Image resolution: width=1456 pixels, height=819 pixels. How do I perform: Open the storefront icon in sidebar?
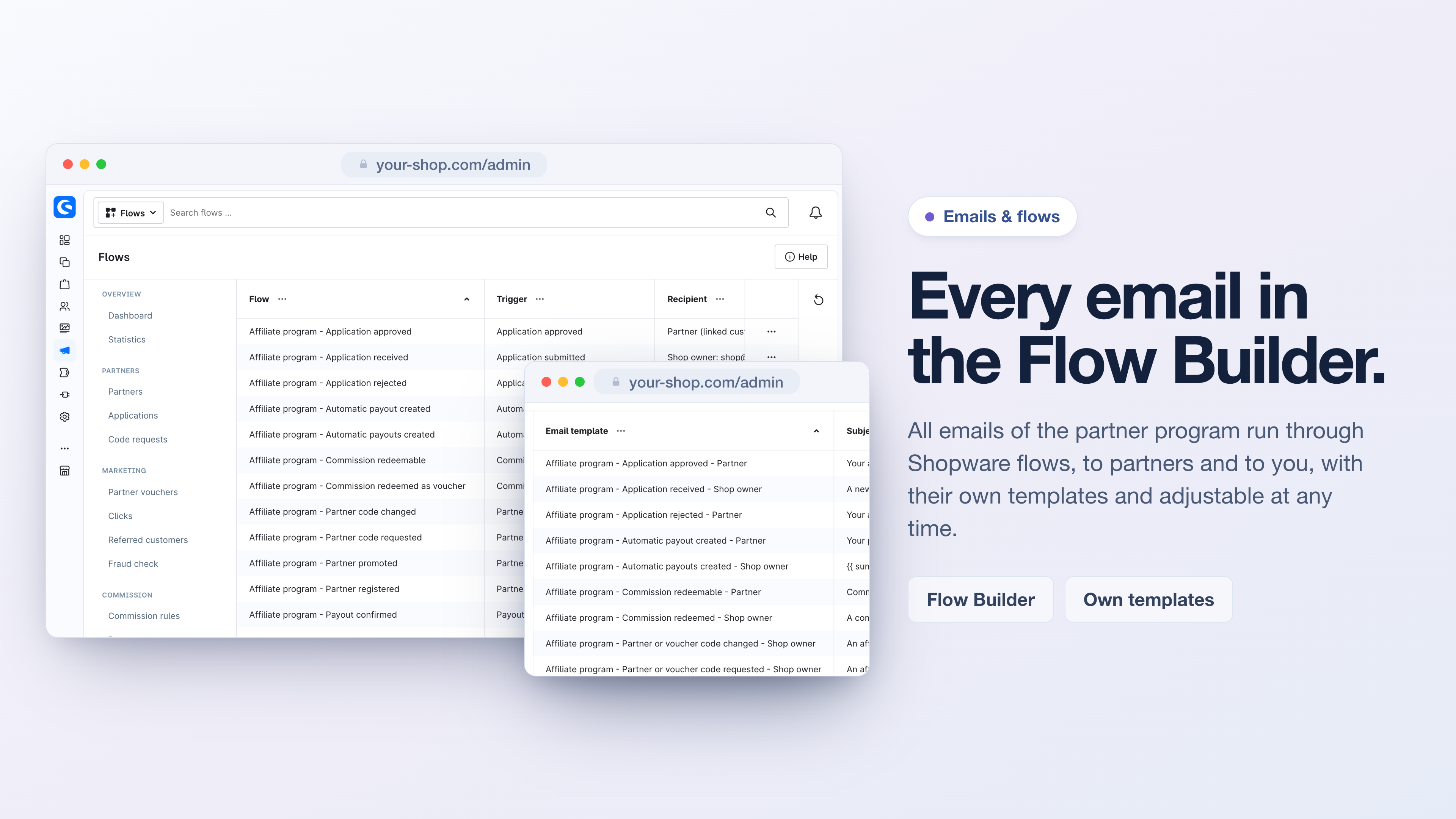tap(64, 470)
